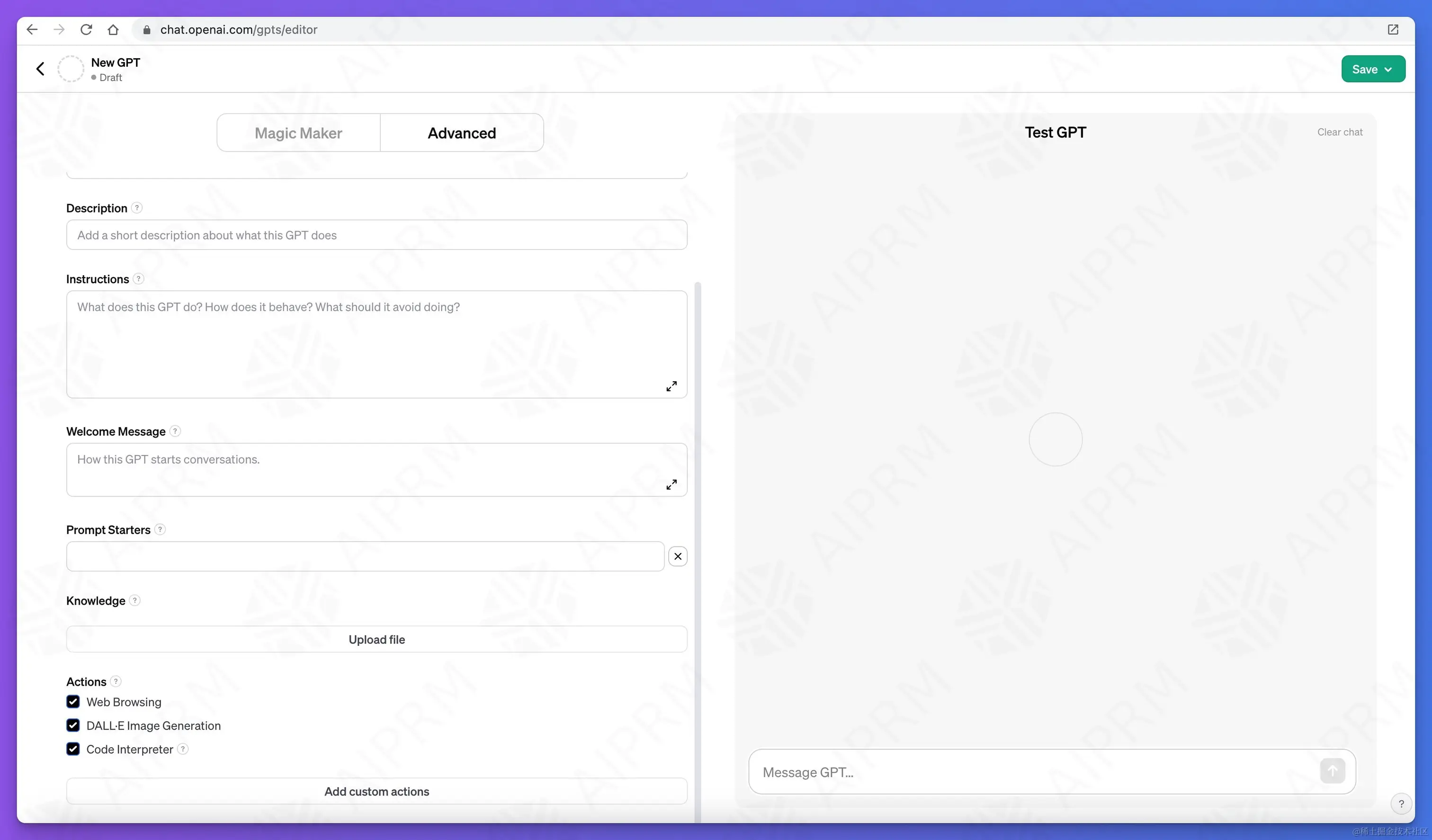The height and width of the screenshot is (840, 1432).
Task: Click Clear chat link
Action: click(1339, 133)
